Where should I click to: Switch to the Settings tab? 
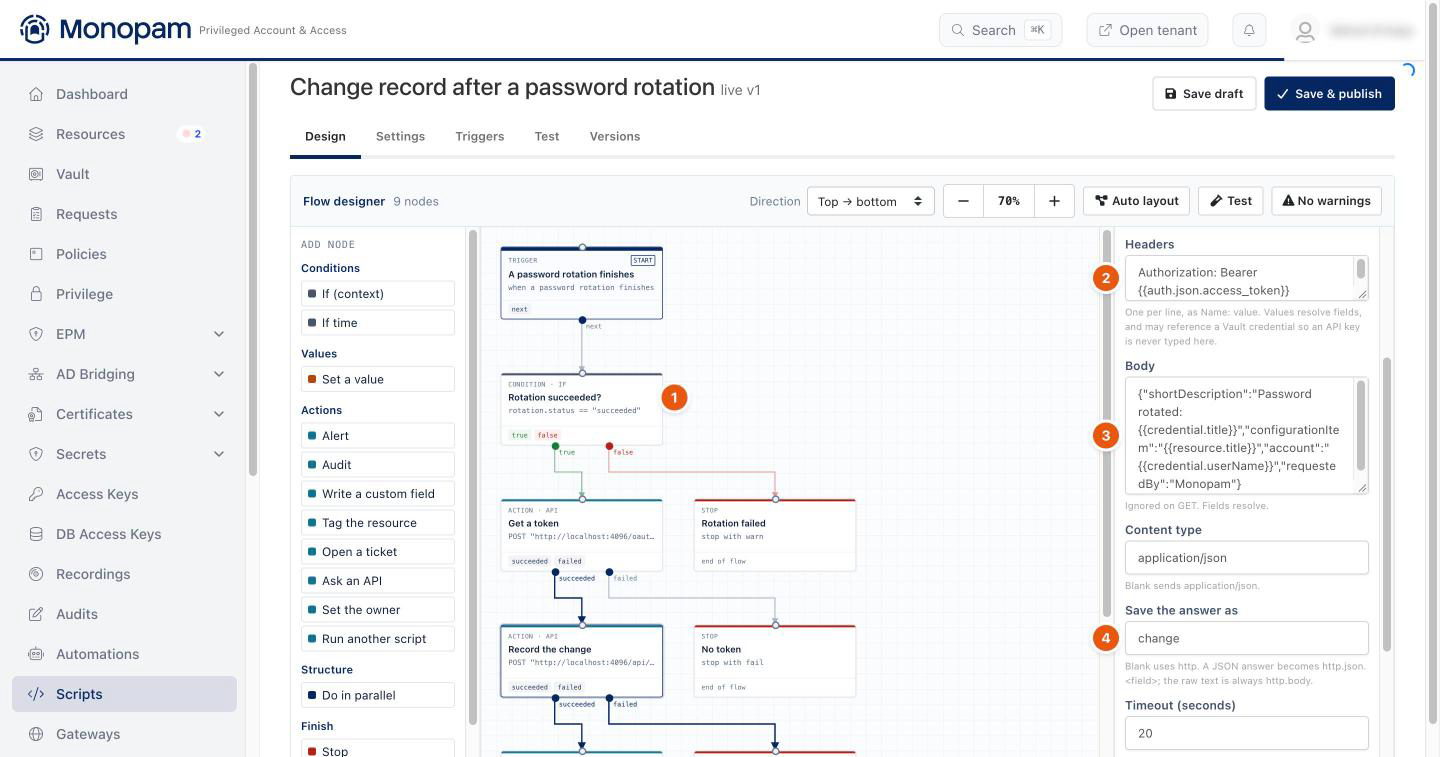[x=400, y=136]
